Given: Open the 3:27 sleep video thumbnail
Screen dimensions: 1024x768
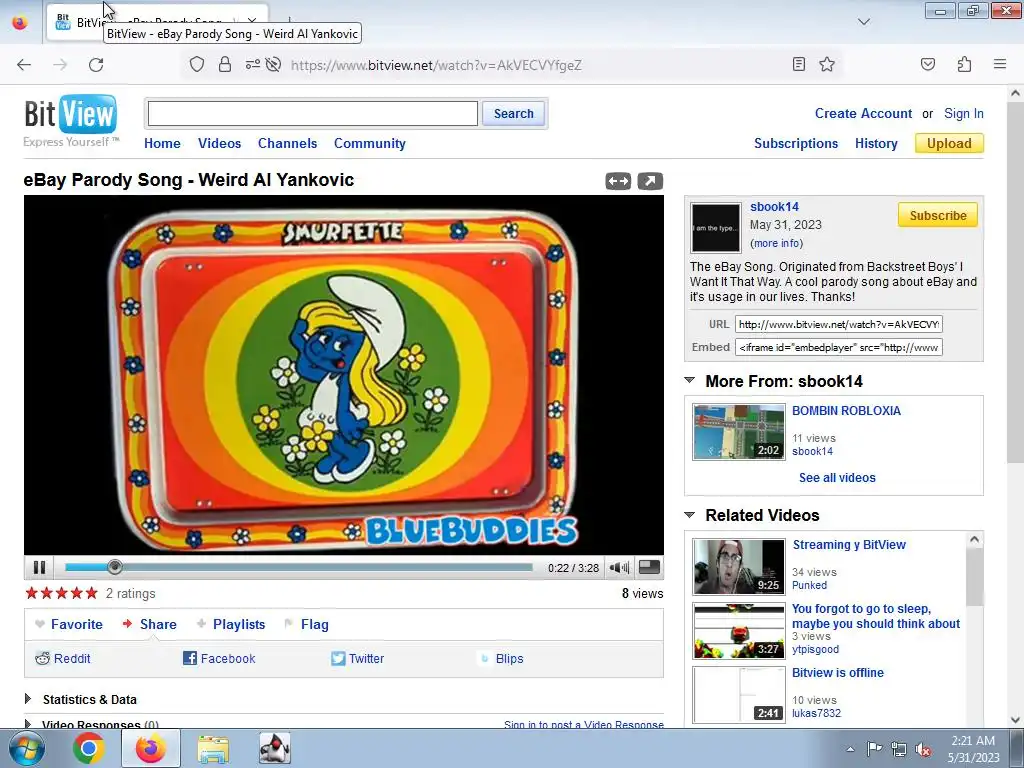Looking at the screenshot, I should click(739, 631).
